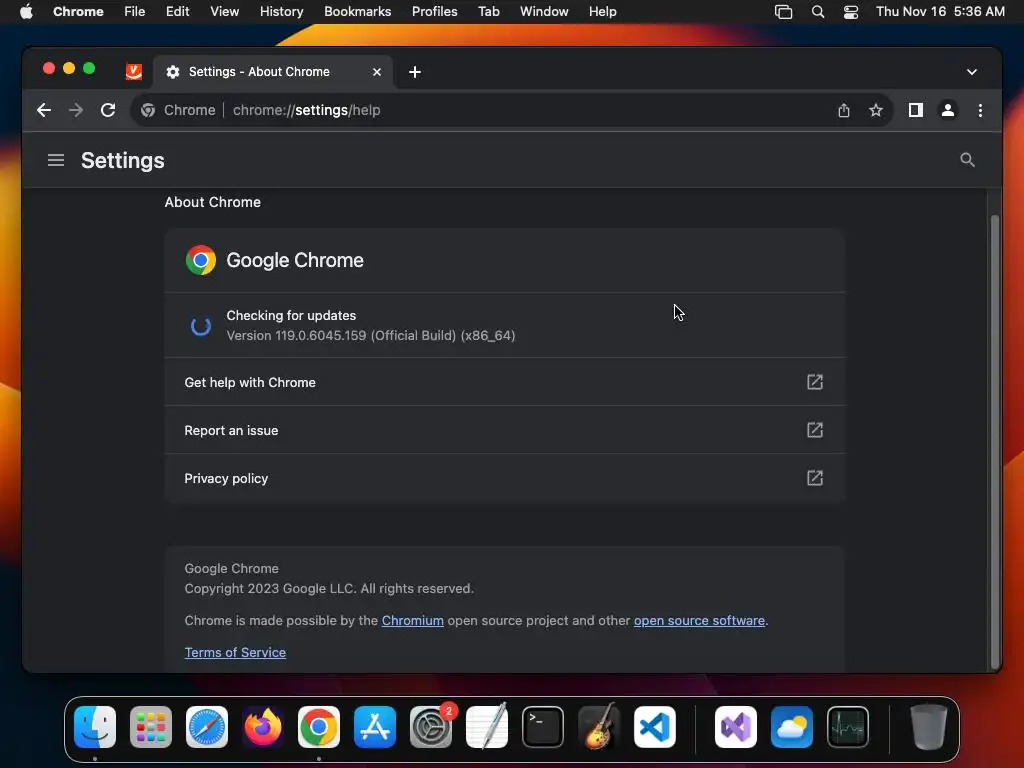Open the Weather app from the Dock
Screen dimensions: 1024x768
pos(792,727)
